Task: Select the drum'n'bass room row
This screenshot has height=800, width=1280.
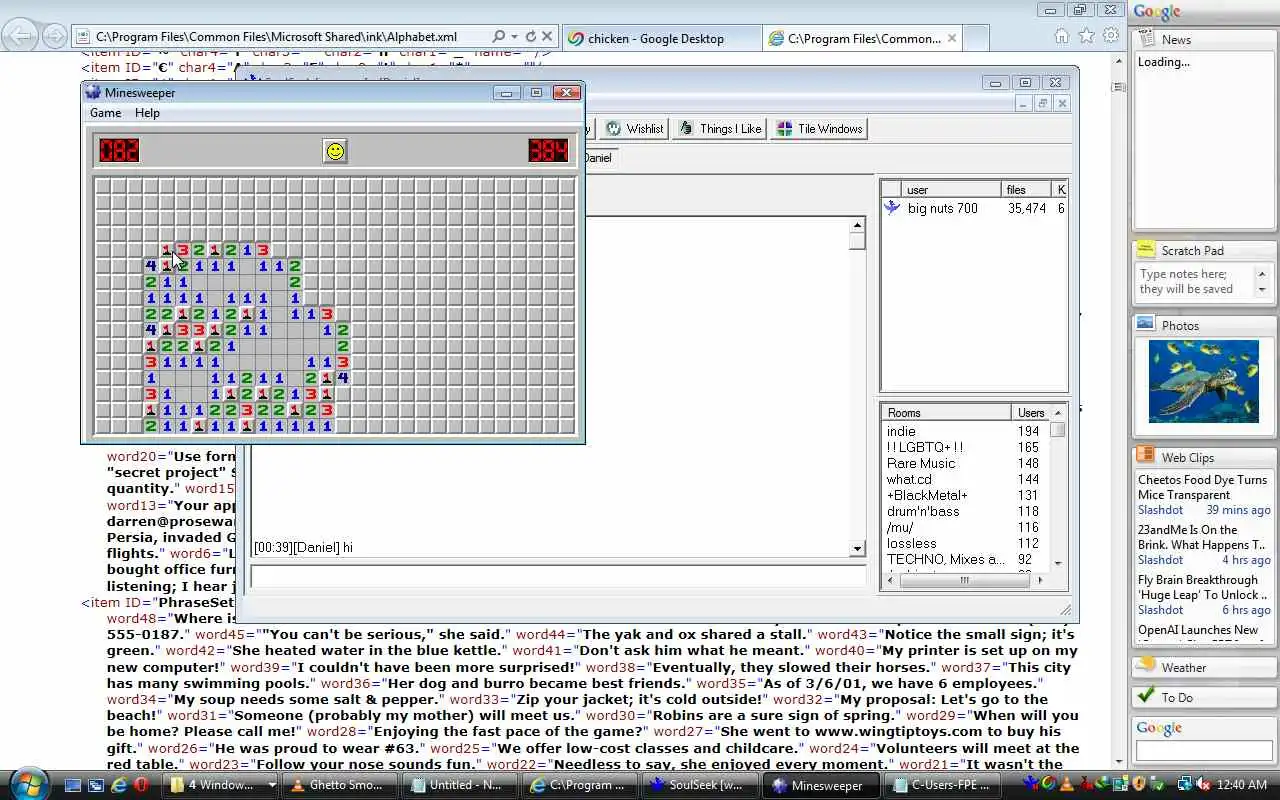Action: coord(965,511)
